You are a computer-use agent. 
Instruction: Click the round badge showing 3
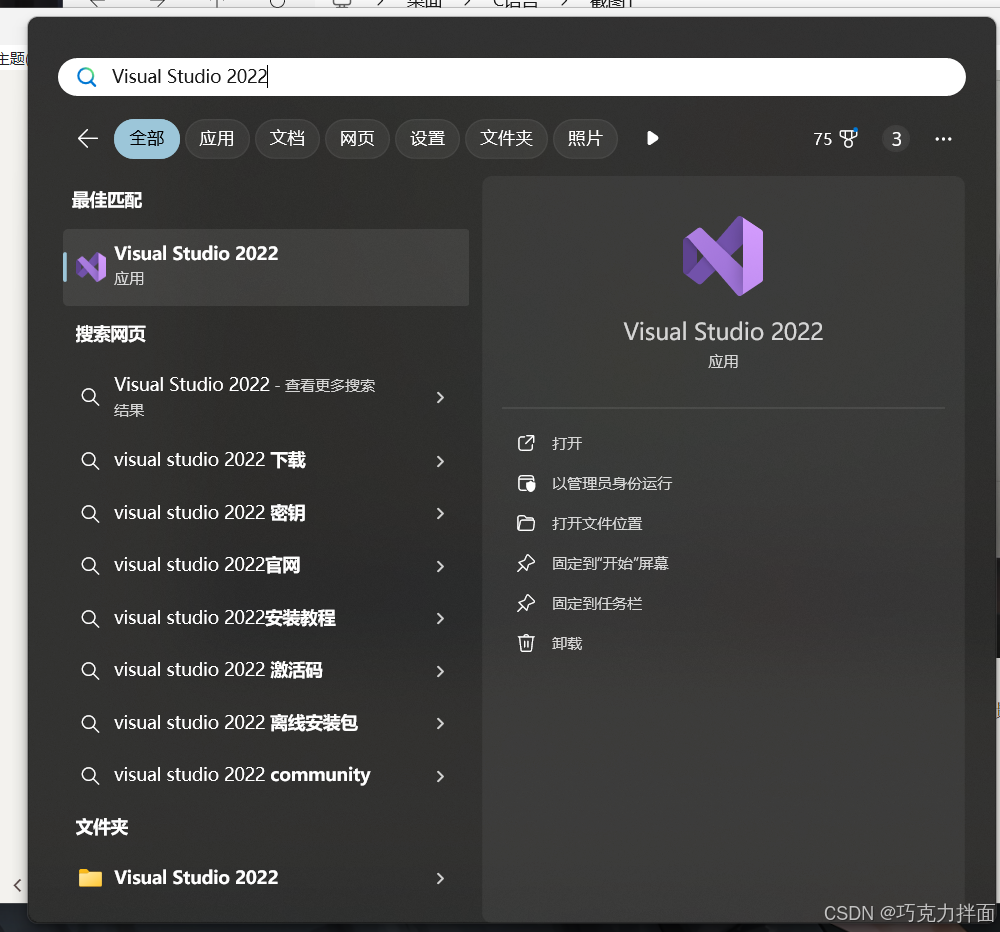[x=896, y=138]
